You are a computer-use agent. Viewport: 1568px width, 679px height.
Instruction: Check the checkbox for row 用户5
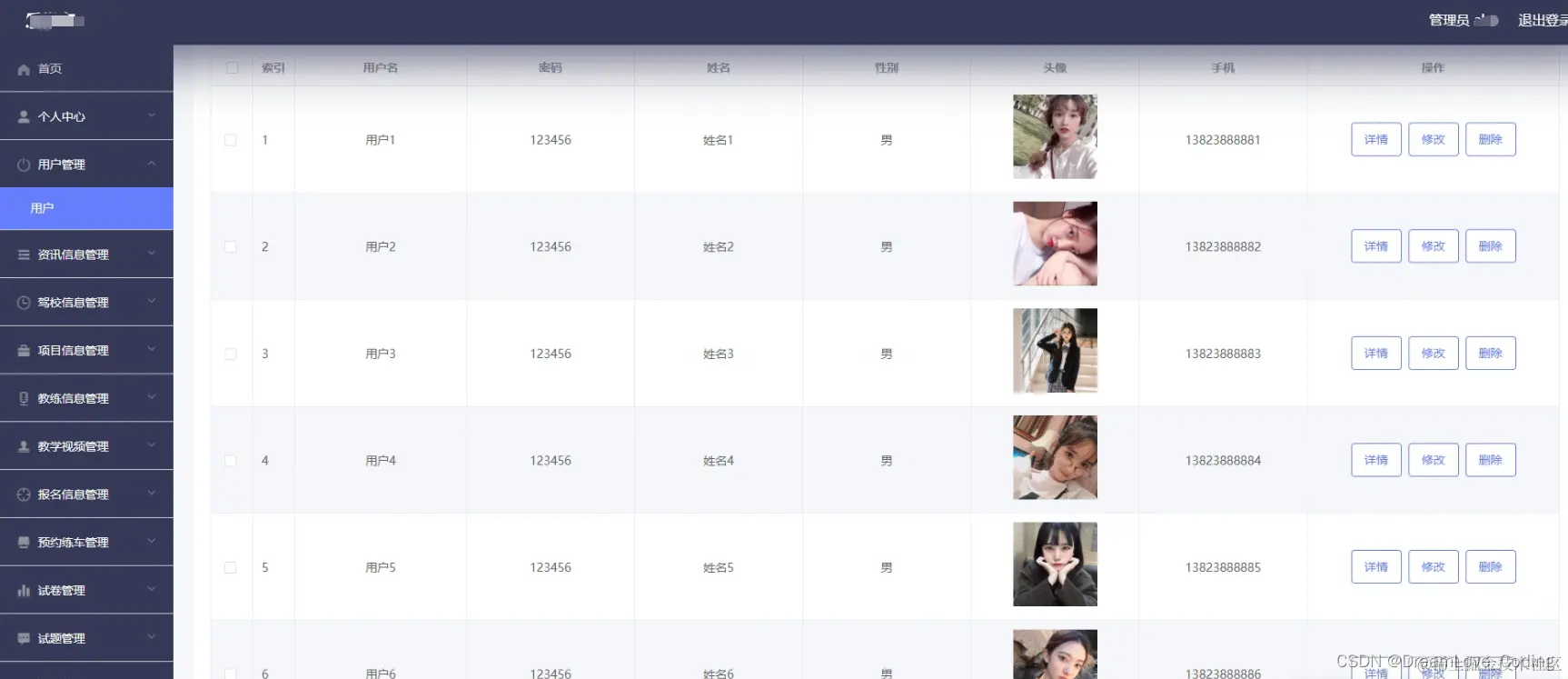(231, 567)
